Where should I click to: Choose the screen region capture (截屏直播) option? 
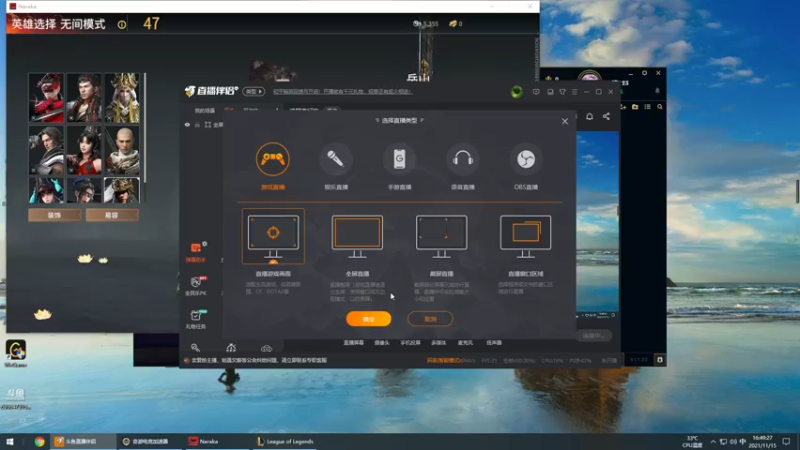point(441,236)
